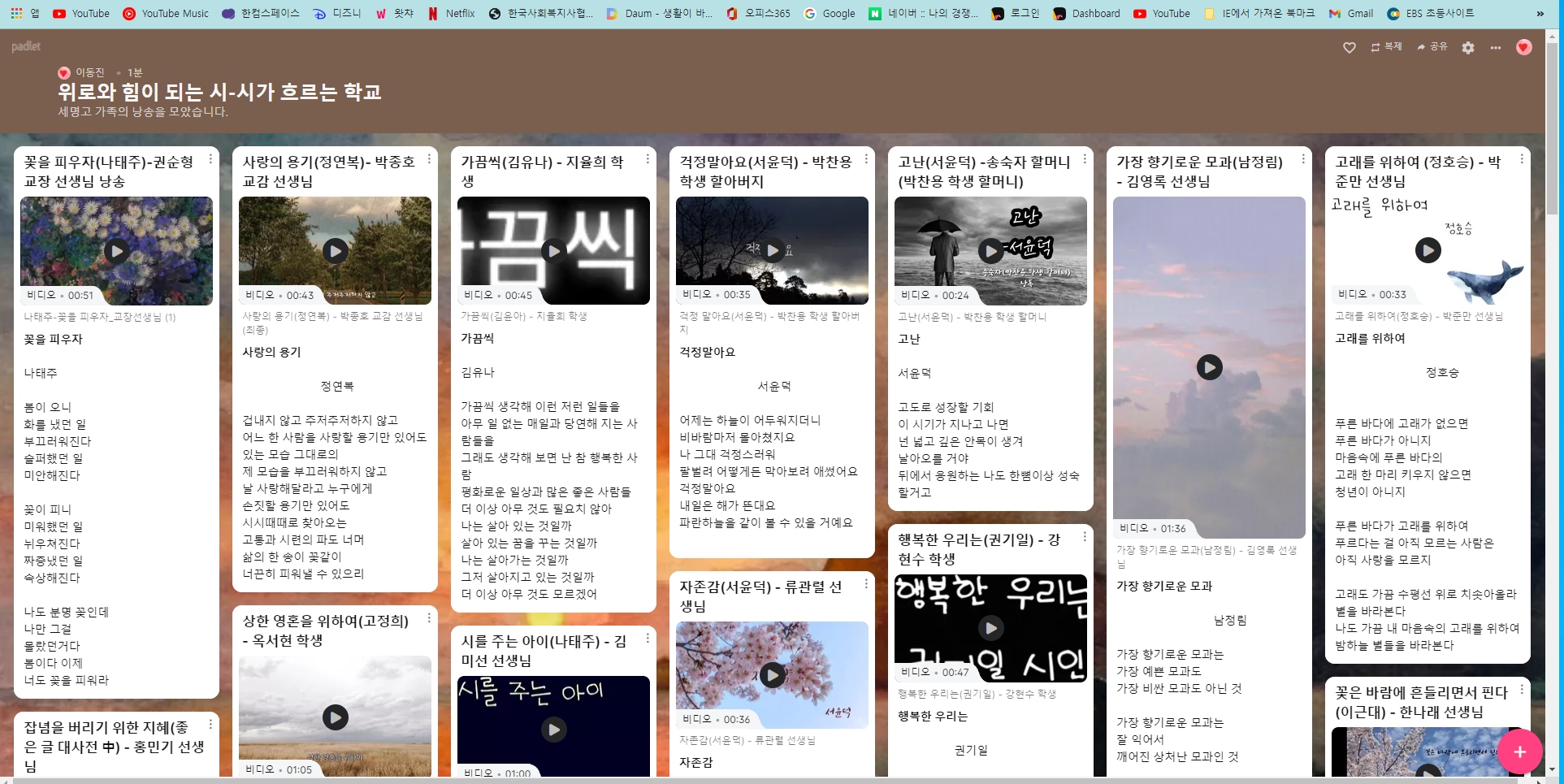Image resolution: width=1564 pixels, height=784 pixels.
Task: Open options for 자존감 post
Action: click(x=866, y=584)
